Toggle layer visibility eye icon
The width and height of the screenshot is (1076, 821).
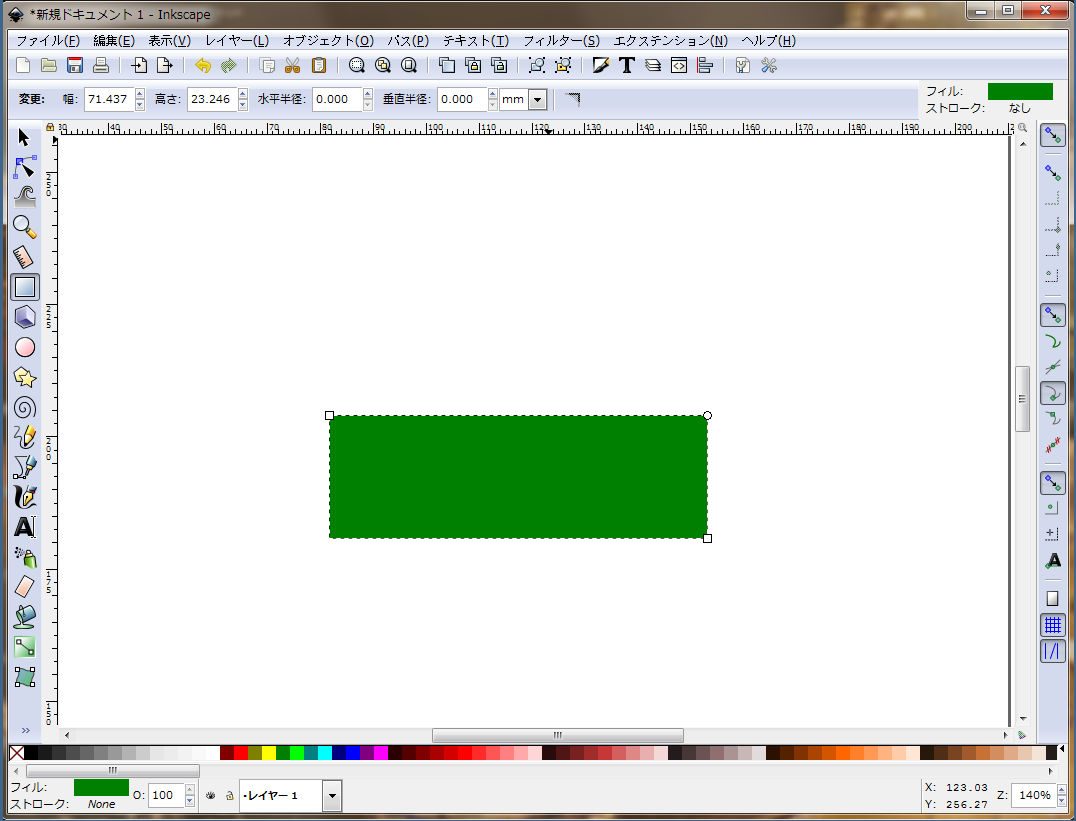(211, 796)
